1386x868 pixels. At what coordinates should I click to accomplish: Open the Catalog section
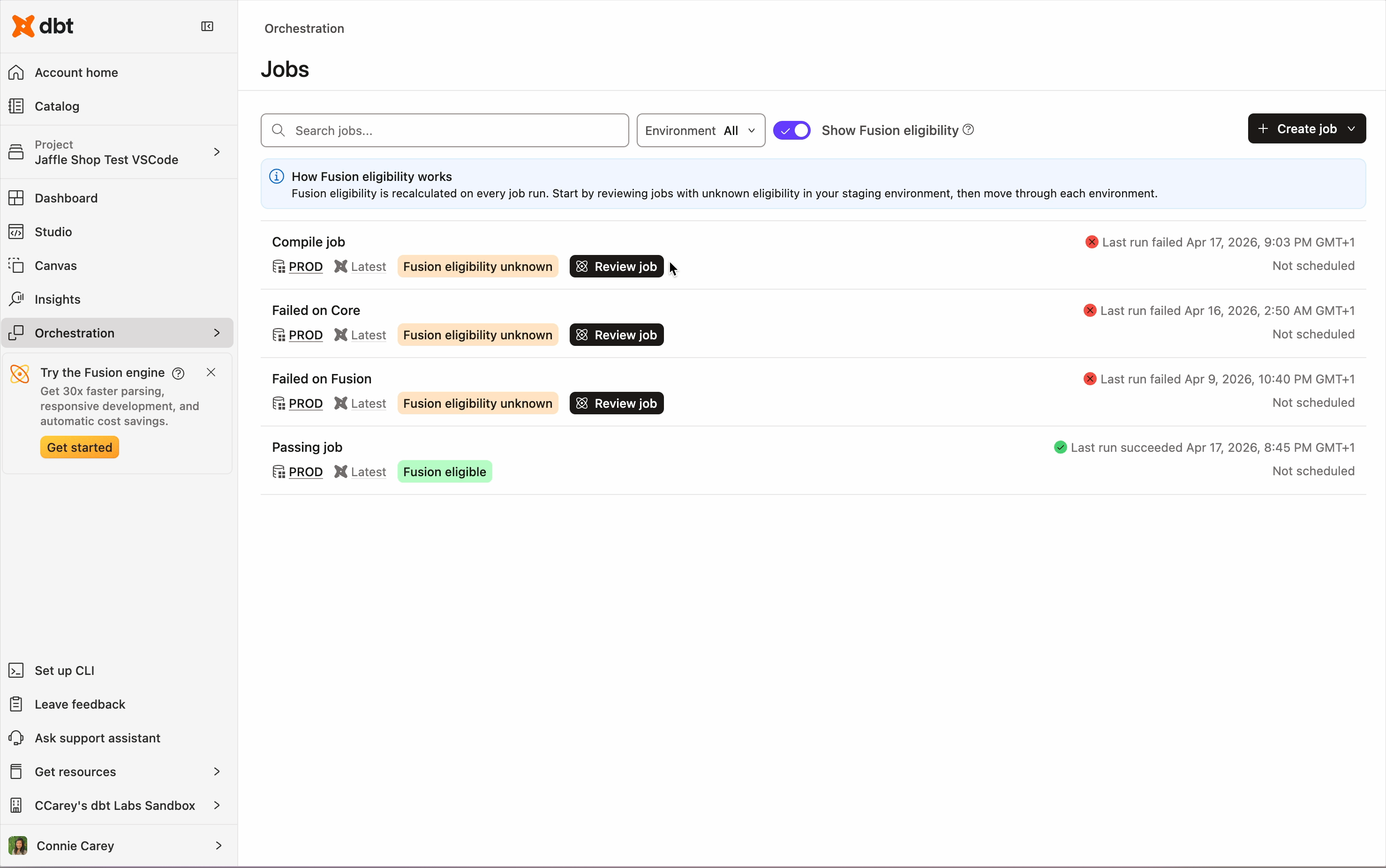57,105
